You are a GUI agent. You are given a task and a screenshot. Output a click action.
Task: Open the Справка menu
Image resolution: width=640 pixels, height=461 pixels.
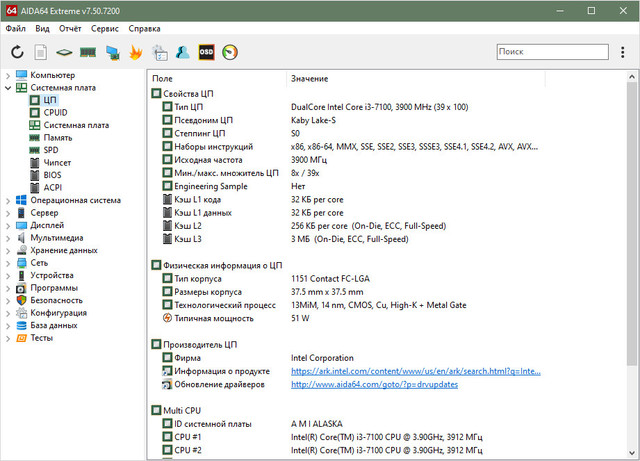pos(144,29)
